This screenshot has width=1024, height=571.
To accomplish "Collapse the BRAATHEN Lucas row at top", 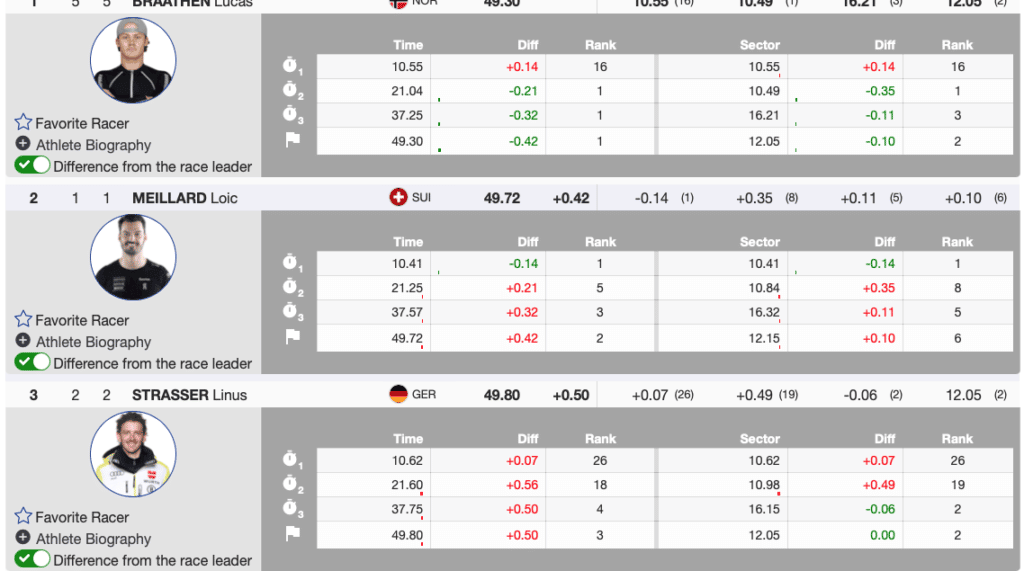I will (192, 4).
